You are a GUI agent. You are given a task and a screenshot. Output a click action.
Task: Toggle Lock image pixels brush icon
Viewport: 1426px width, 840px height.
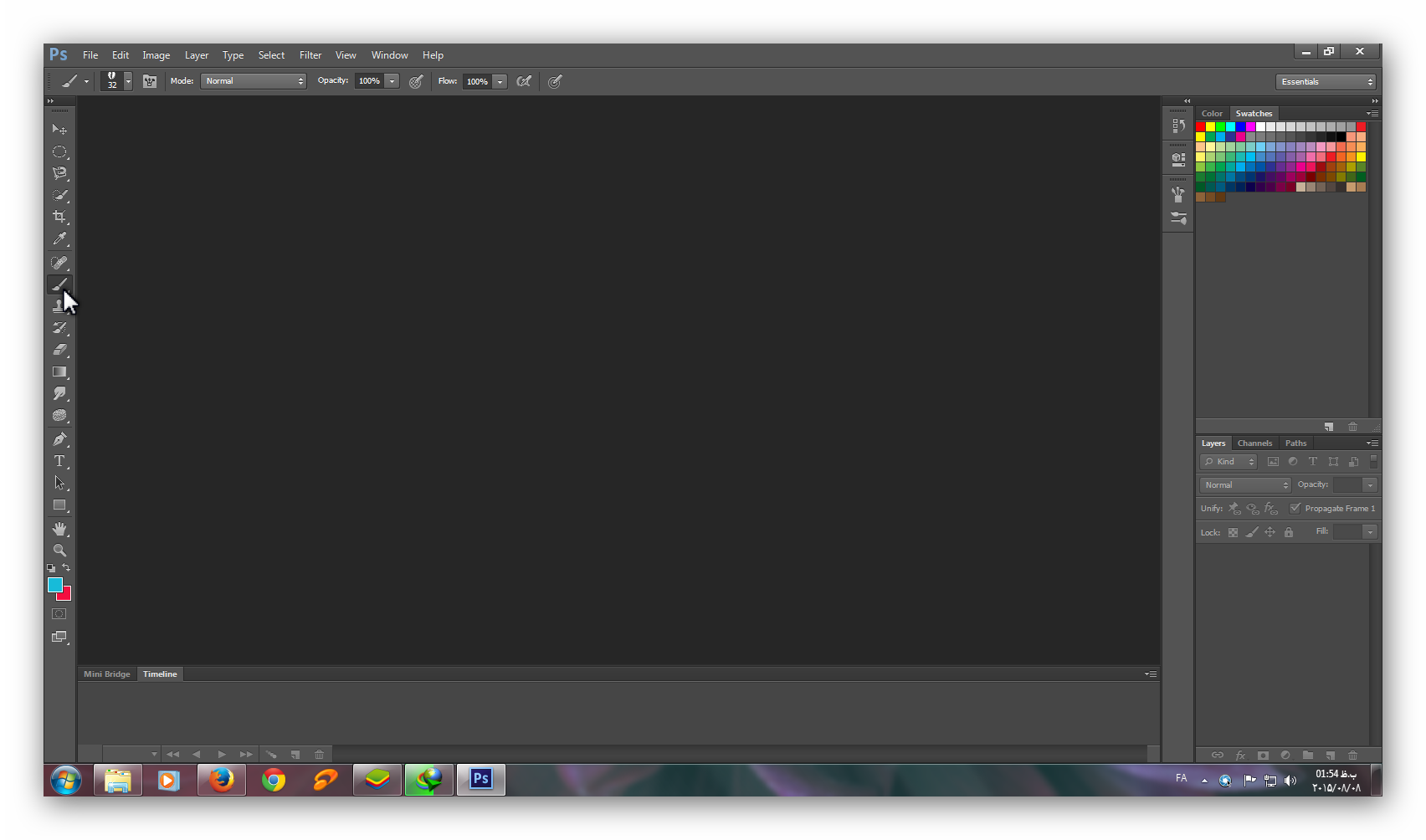pos(1252,532)
